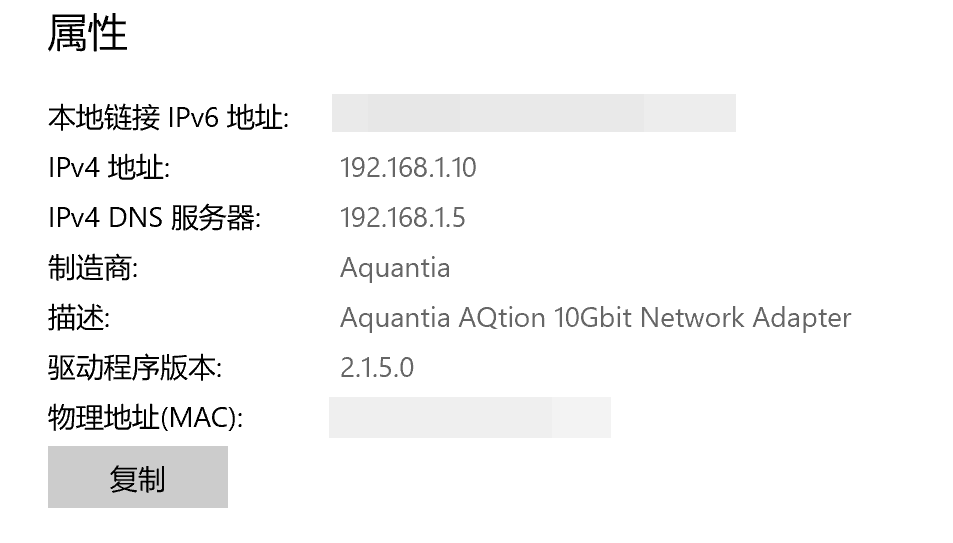Screen dimensions: 953x543
Task: Select the 制造商 label
Action: [93, 268]
